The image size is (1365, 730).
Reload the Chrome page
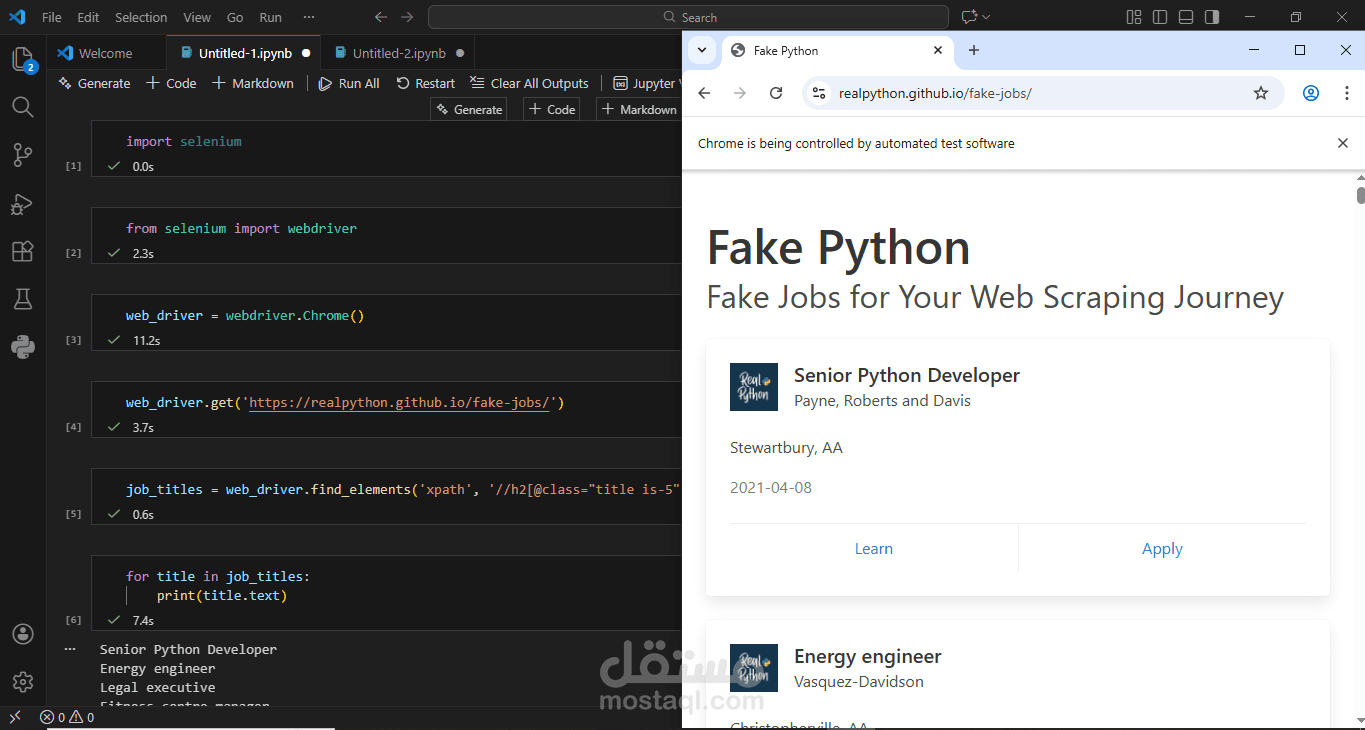tap(775, 93)
